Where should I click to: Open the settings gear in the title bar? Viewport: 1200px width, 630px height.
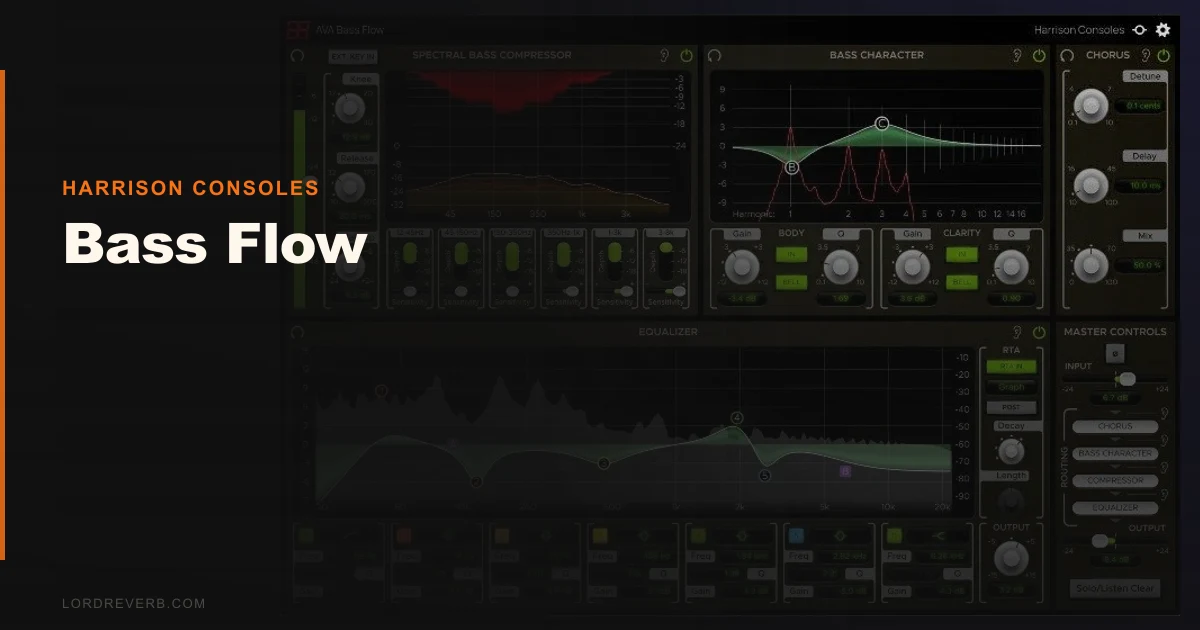(x=1163, y=30)
